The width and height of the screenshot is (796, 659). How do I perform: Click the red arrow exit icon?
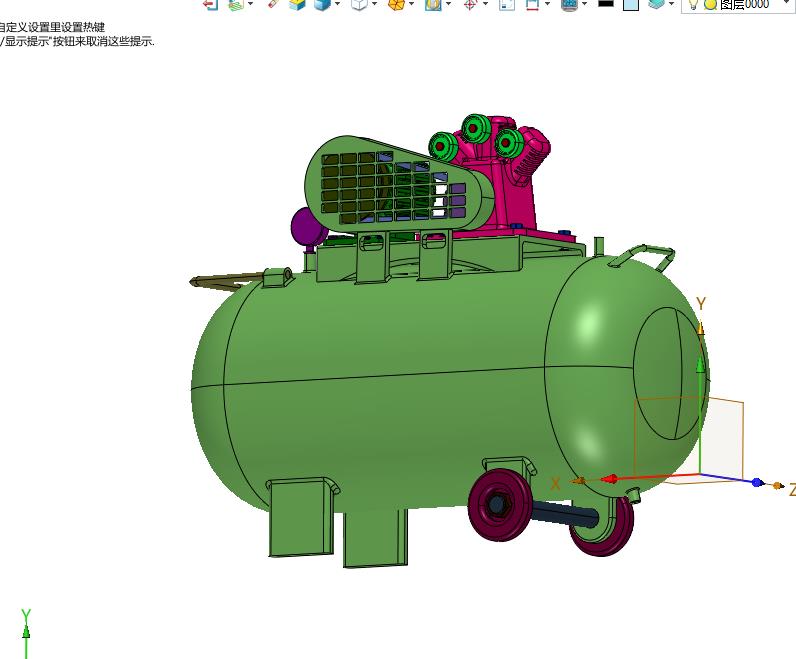(x=210, y=4)
